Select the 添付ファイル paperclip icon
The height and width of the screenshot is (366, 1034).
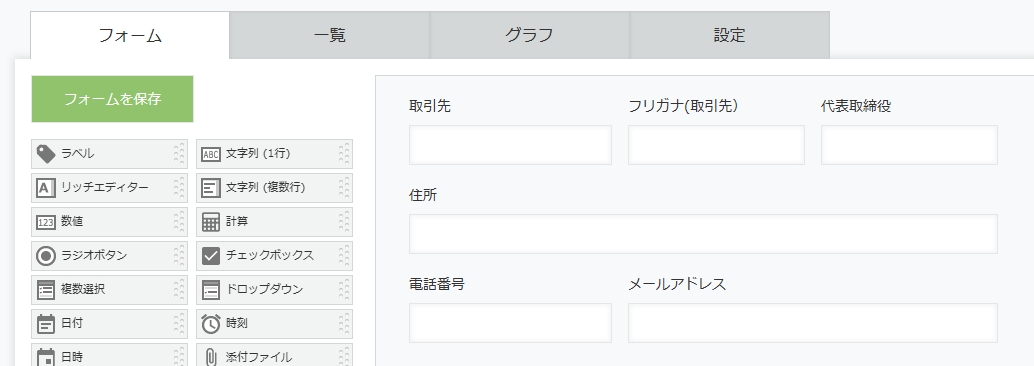click(x=210, y=357)
